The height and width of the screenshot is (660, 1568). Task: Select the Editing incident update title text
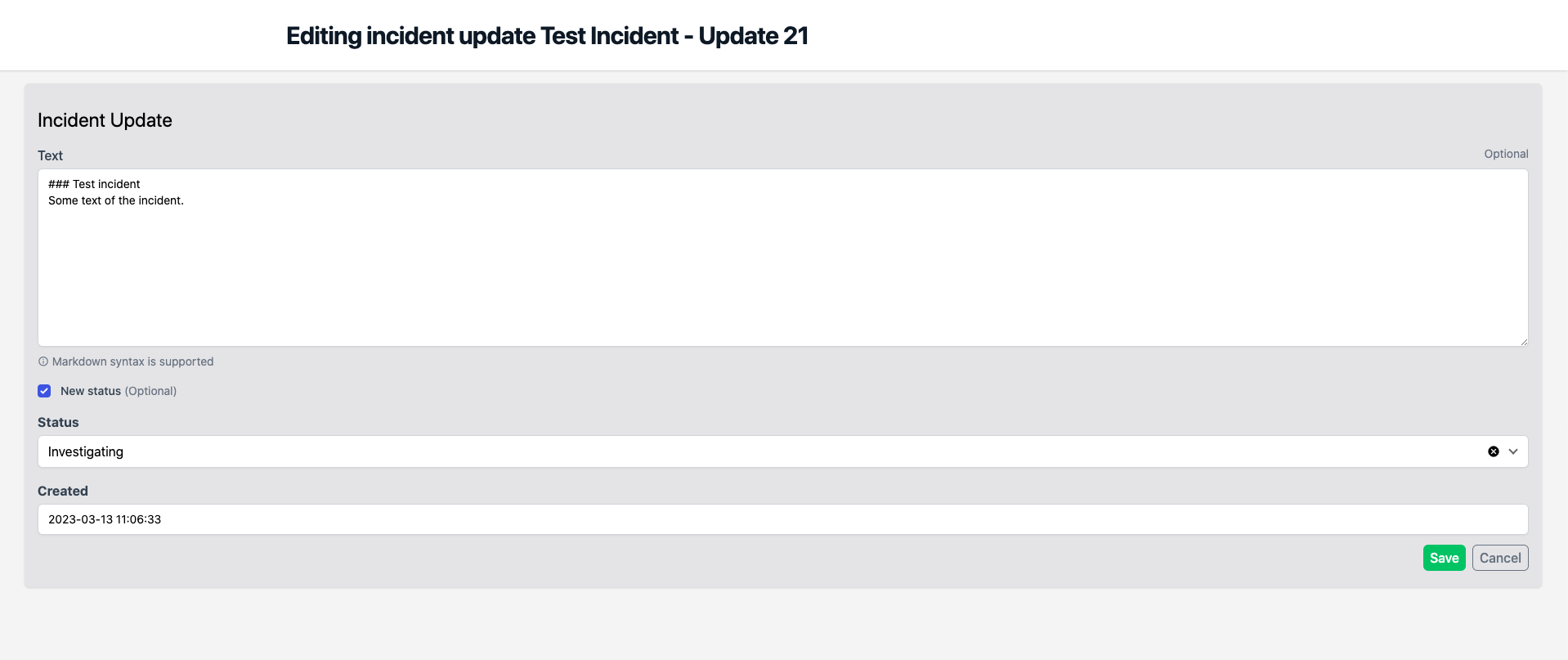click(x=546, y=35)
